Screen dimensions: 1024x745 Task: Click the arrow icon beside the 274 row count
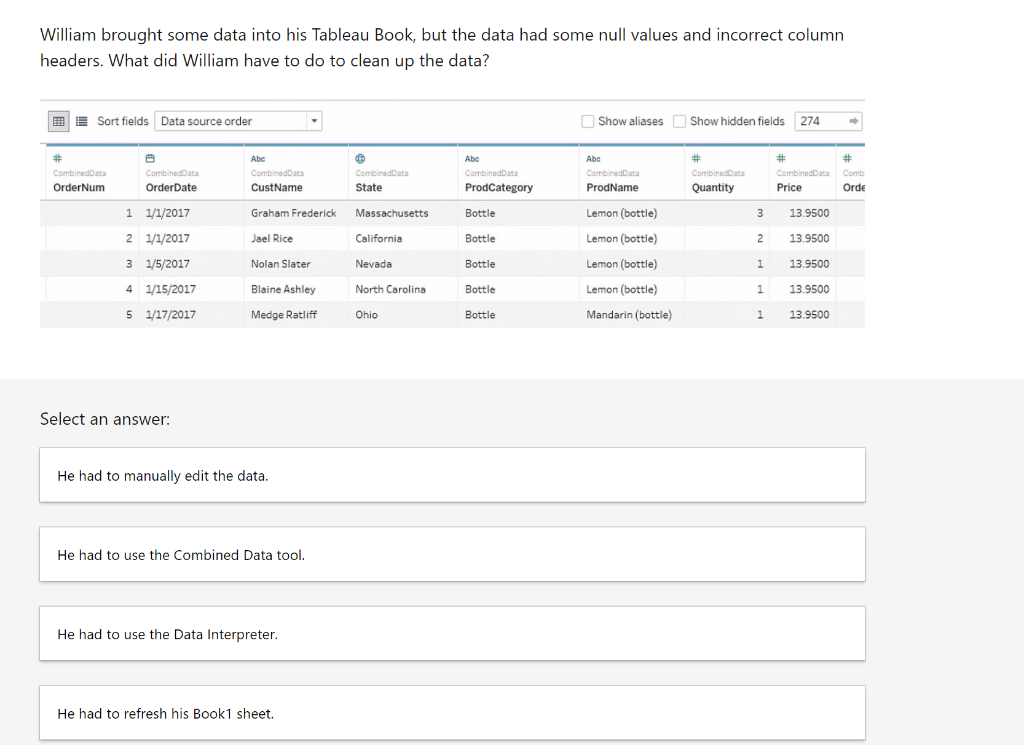tap(852, 120)
